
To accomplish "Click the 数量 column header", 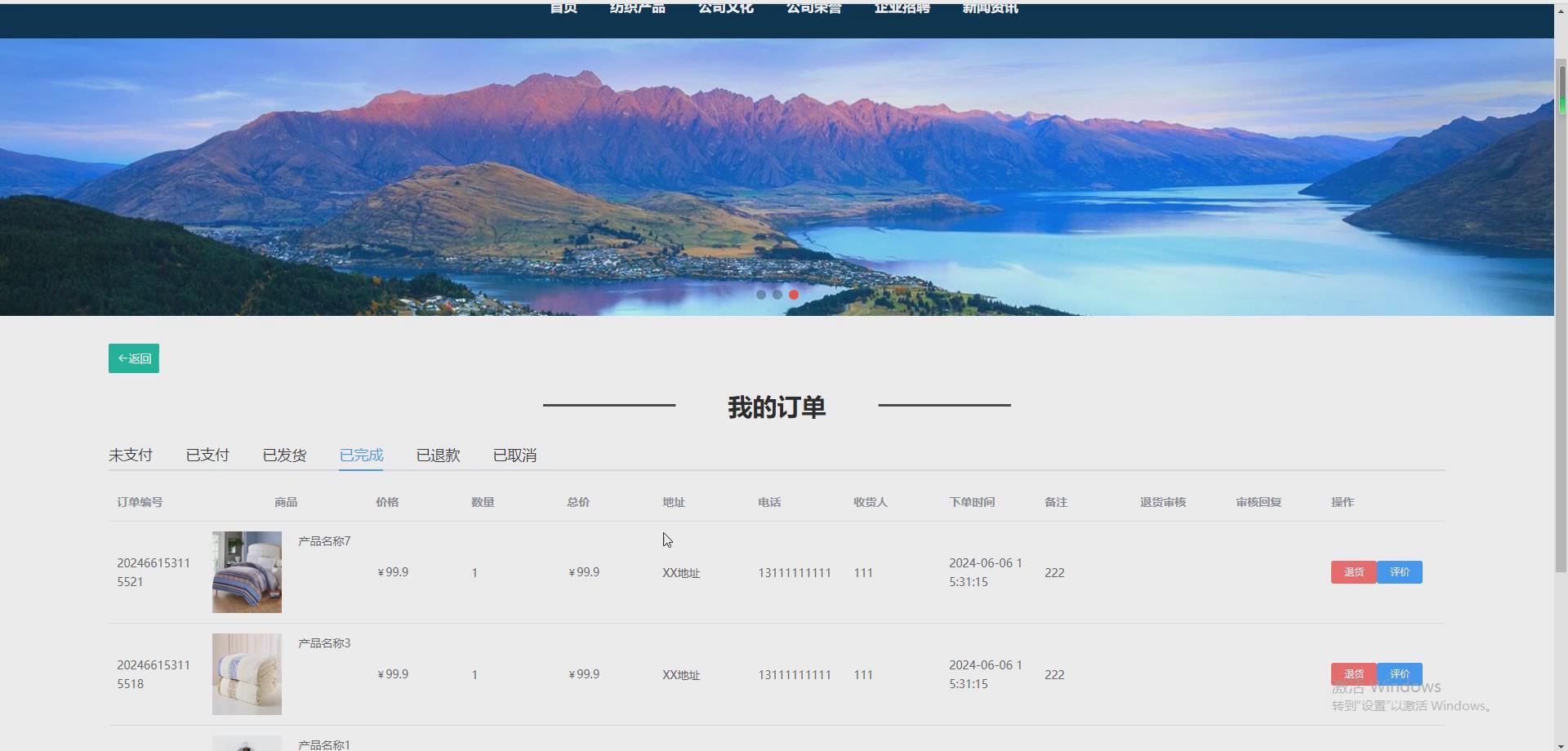I will (x=483, y=502).
